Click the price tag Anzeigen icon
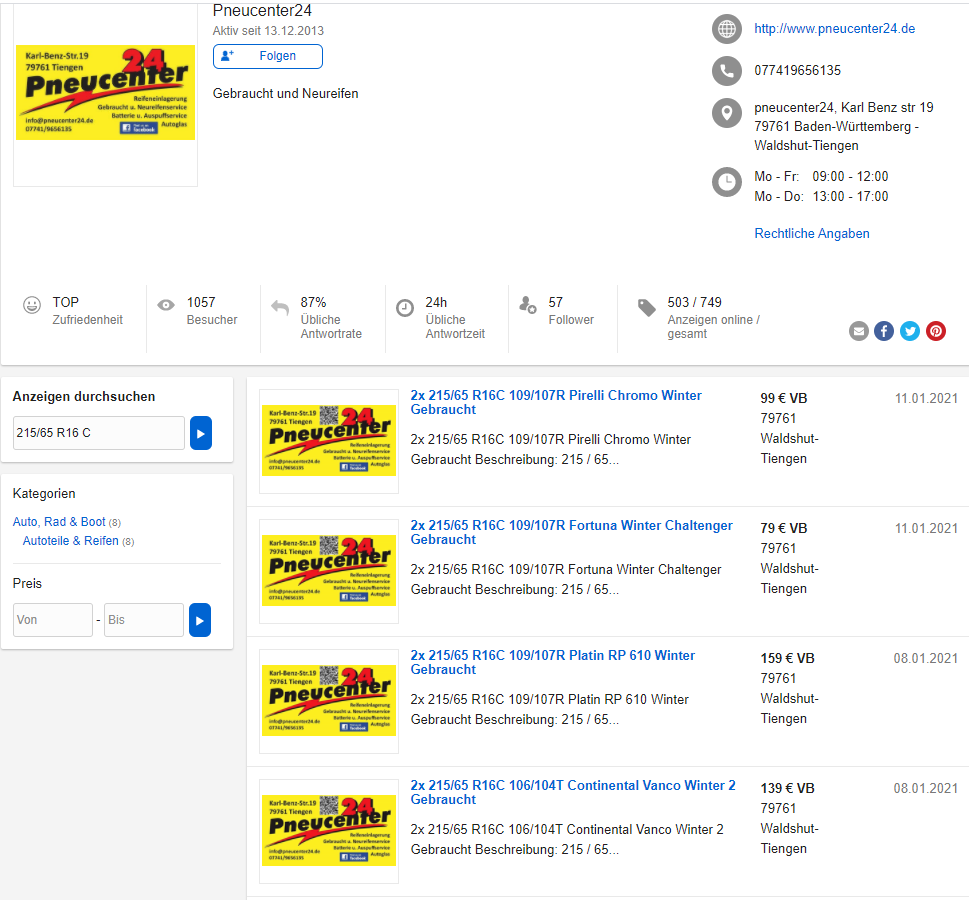This screenshot has height=900, width=969. tap(646, 307)
